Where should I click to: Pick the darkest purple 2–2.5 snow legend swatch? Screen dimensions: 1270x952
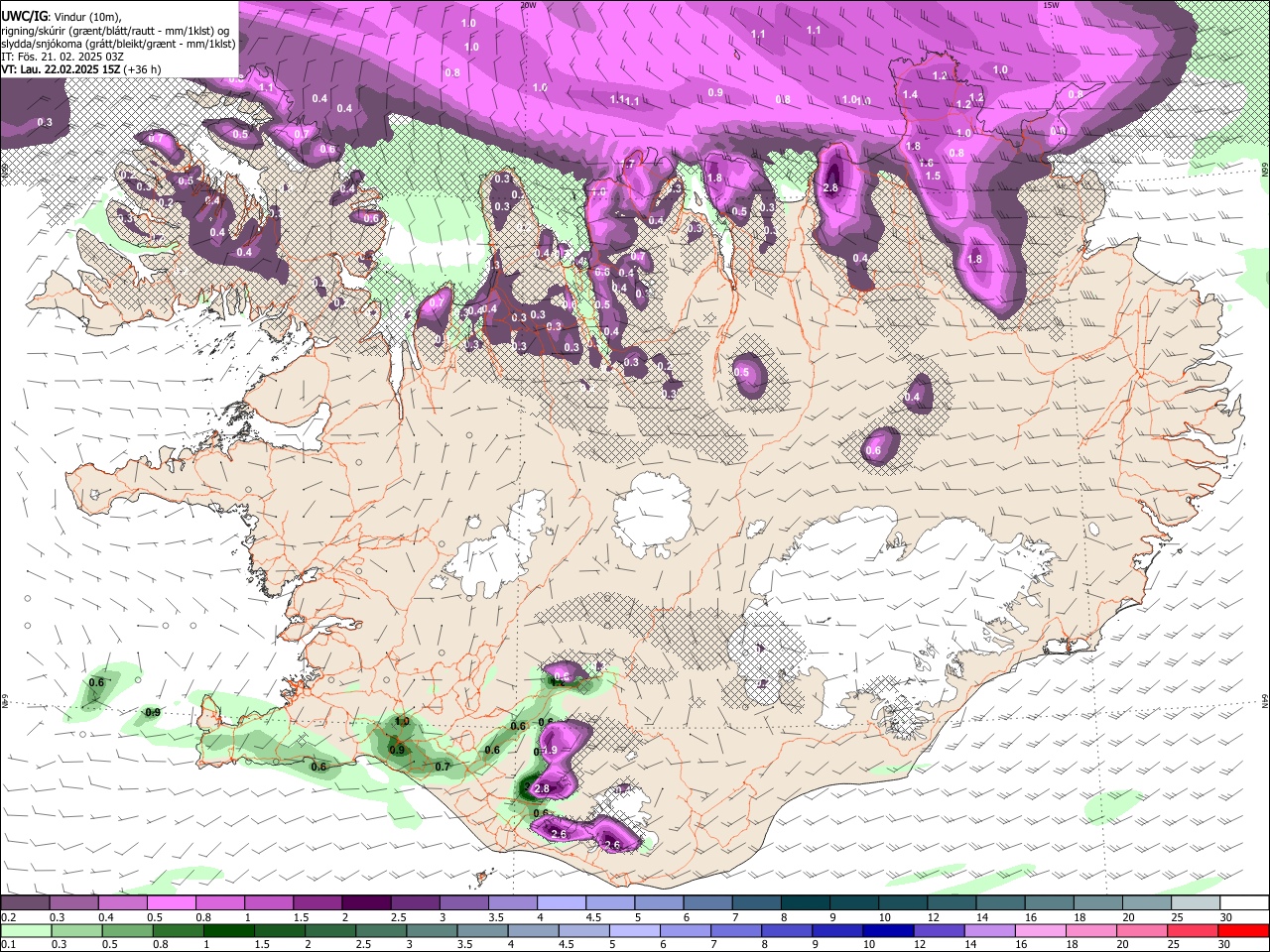(x=365, y=903)
